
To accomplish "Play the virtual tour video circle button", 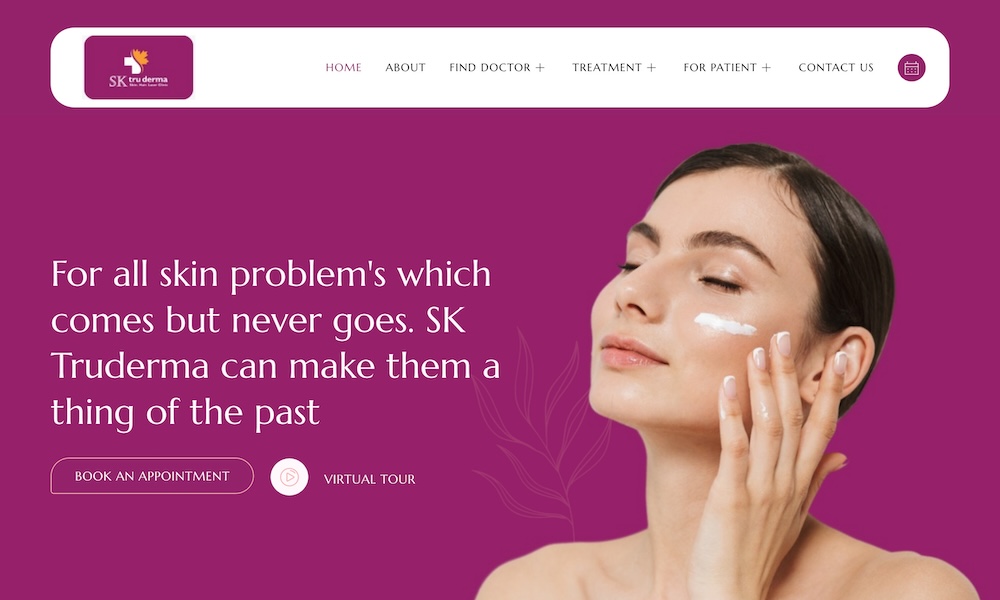I will pos(289,477).
